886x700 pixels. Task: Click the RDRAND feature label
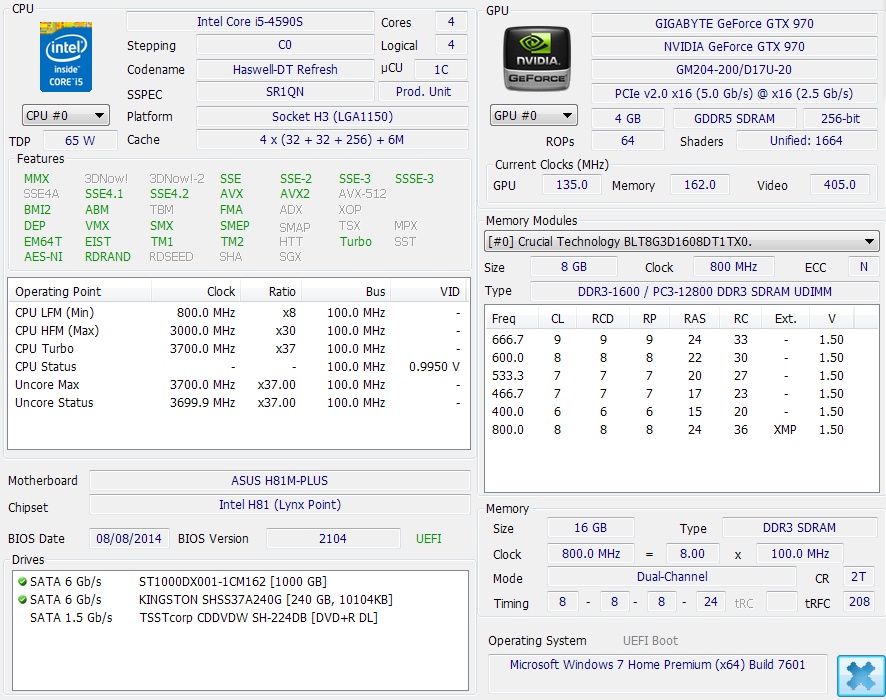click(x=107, y=256)
